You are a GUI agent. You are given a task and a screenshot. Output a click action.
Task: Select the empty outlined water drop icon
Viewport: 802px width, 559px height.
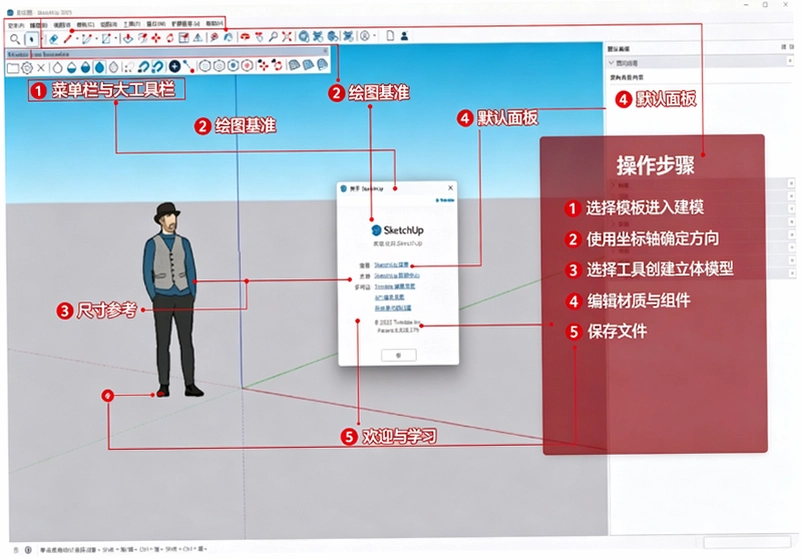[57, 68]
